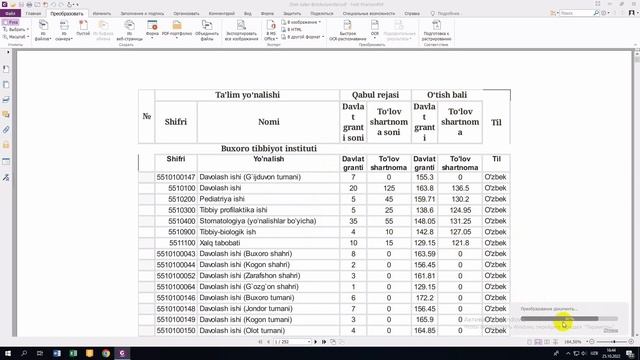The image size is (640, 360).
Task: Open taskbar search magnifier
Action: [24, 353]
